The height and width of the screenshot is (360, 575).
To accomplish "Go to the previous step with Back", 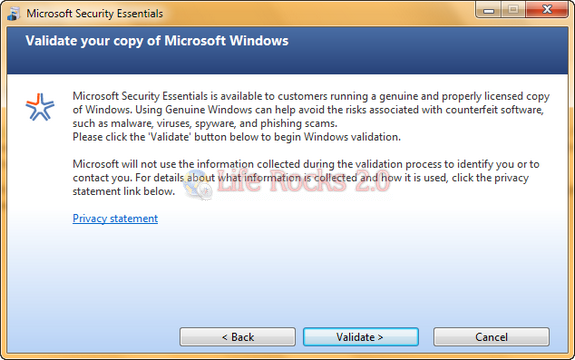I will [x=238, y=337].
